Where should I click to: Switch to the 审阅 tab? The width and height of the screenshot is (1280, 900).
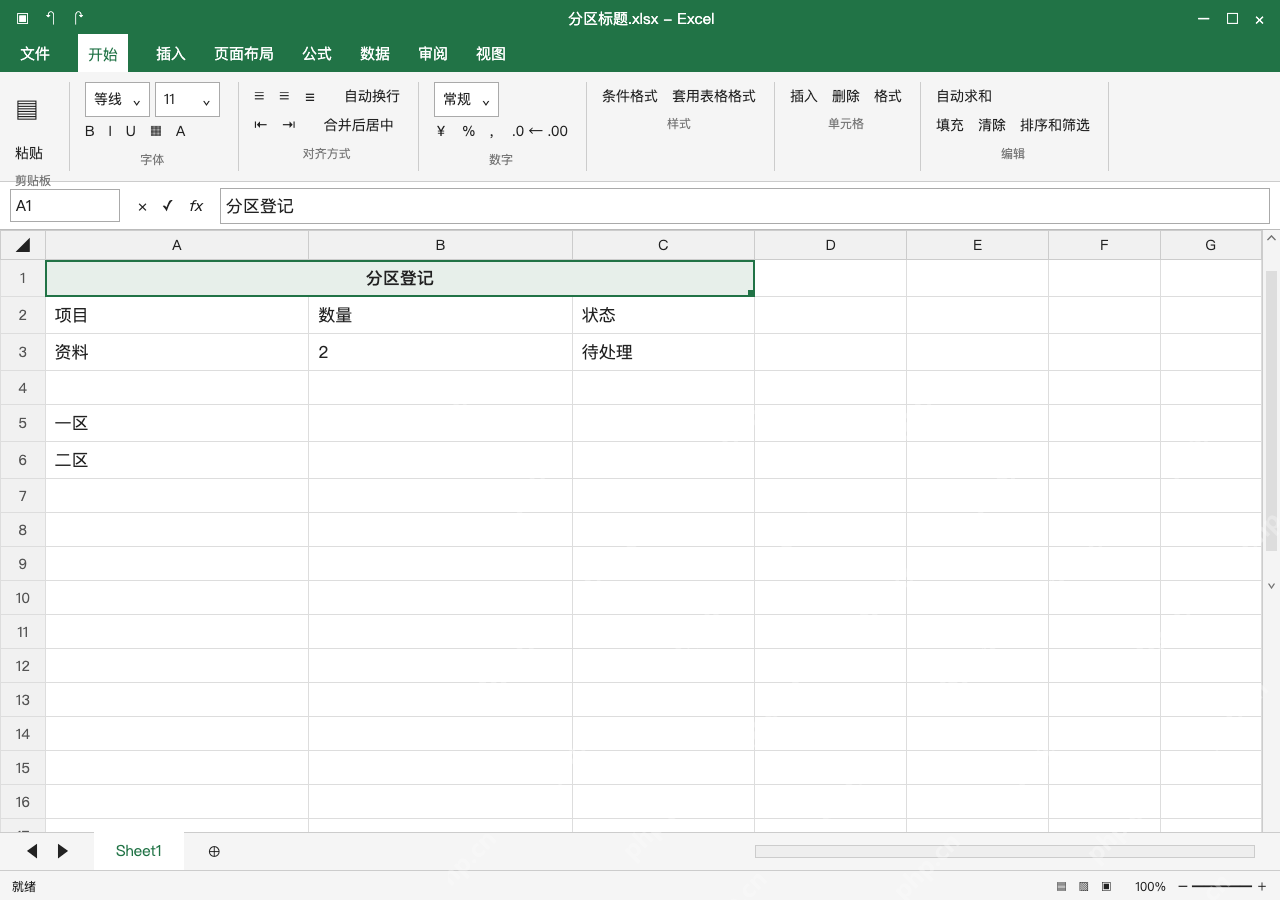coord(433,54)
